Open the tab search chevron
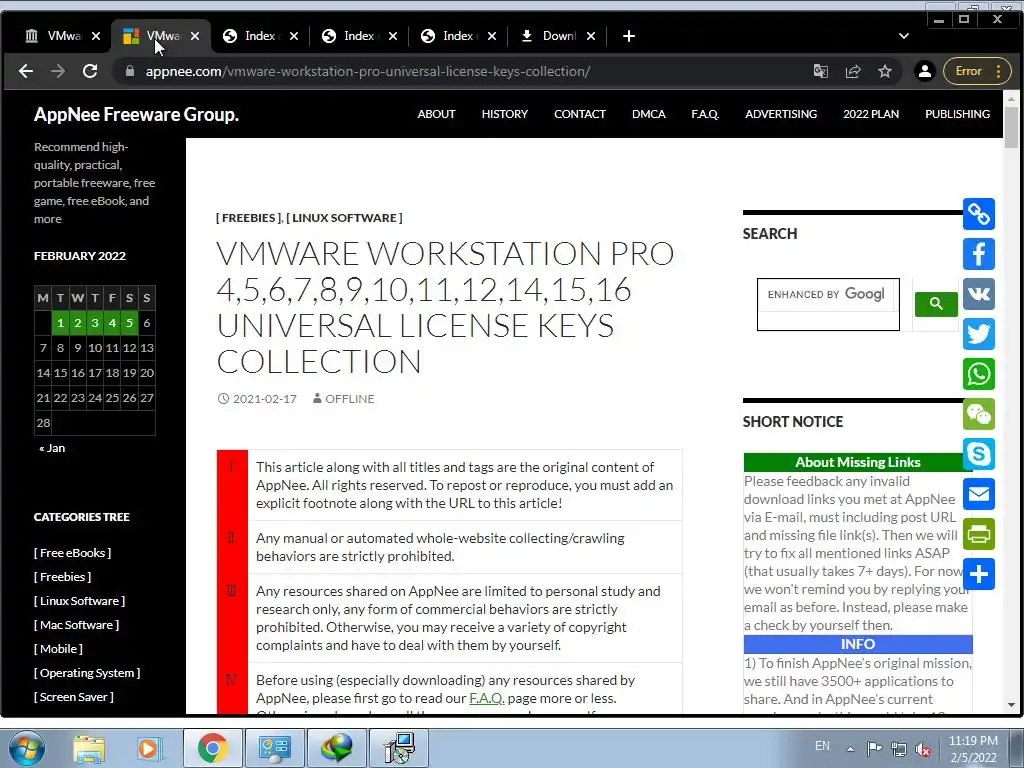 [x=904, y=36]
